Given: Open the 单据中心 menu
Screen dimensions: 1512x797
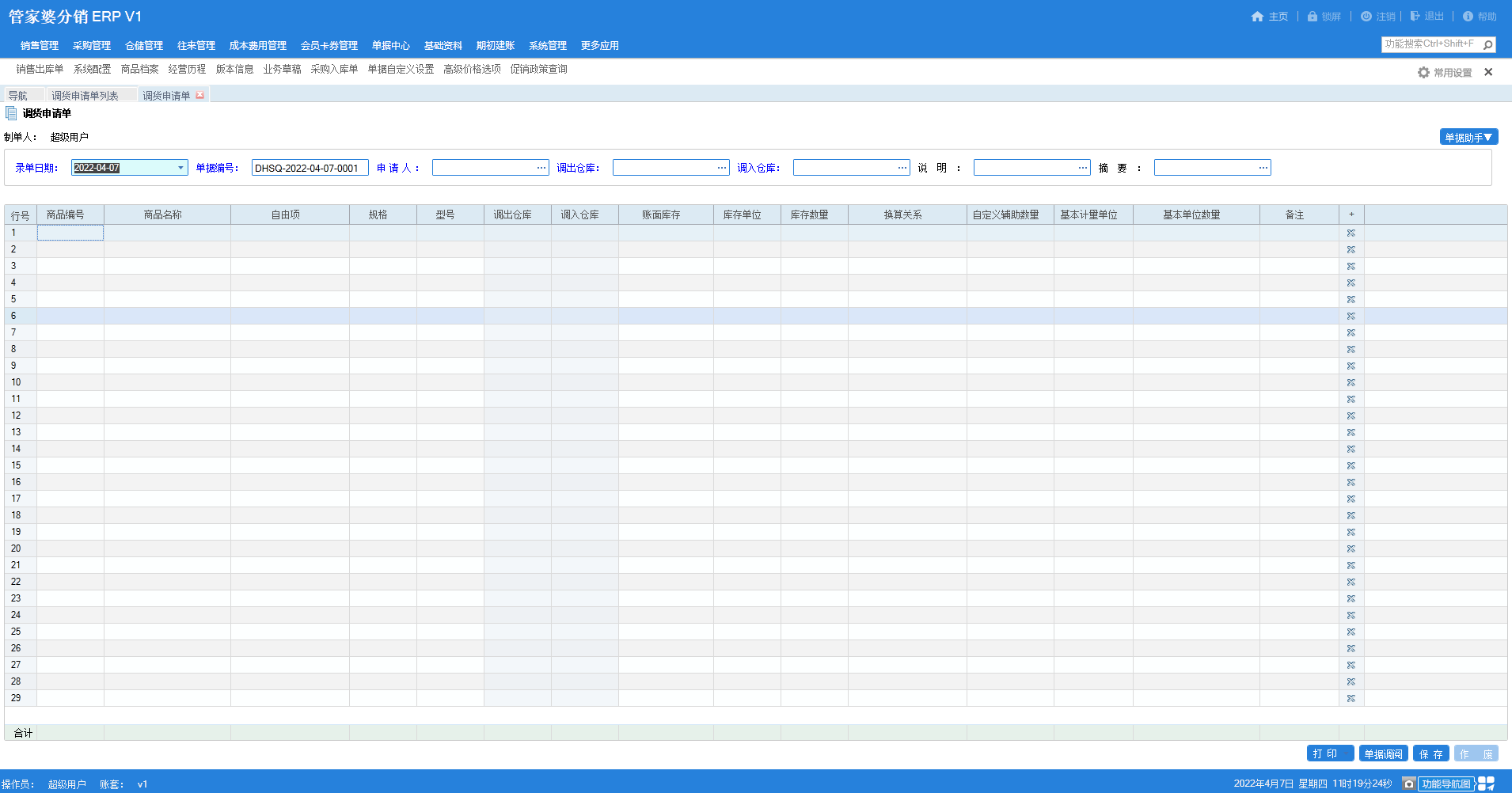Looking at the screenshot, I should coord(391,46).
